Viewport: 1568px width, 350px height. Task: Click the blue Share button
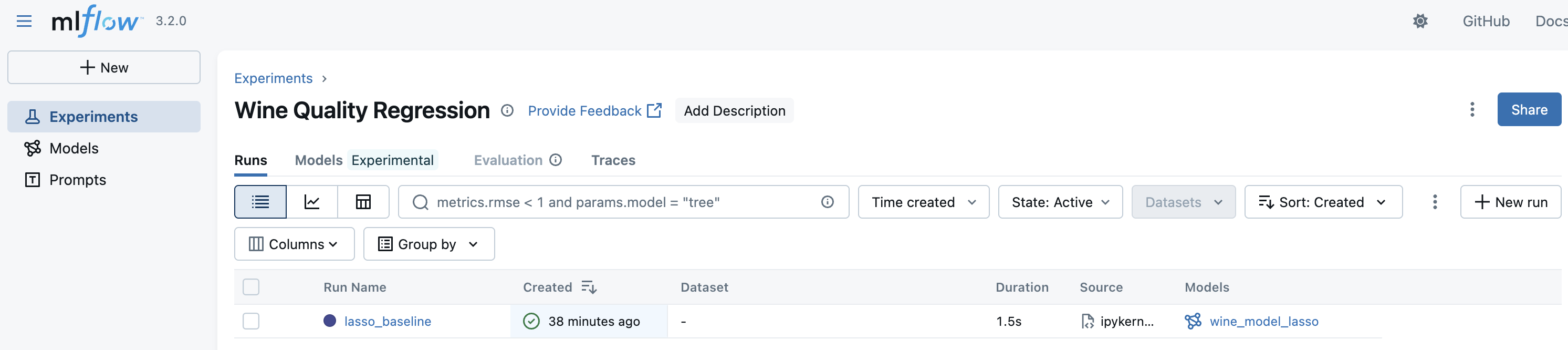click(x=1529, y=109)
